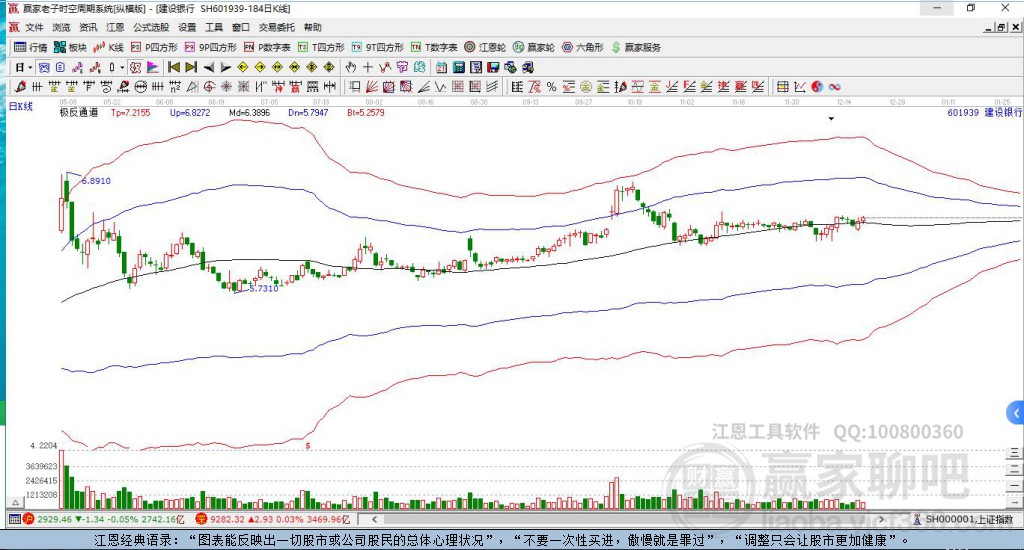1024x550 pixels.
Task: Click the Dn=5.7947 value
Action: 308,112
